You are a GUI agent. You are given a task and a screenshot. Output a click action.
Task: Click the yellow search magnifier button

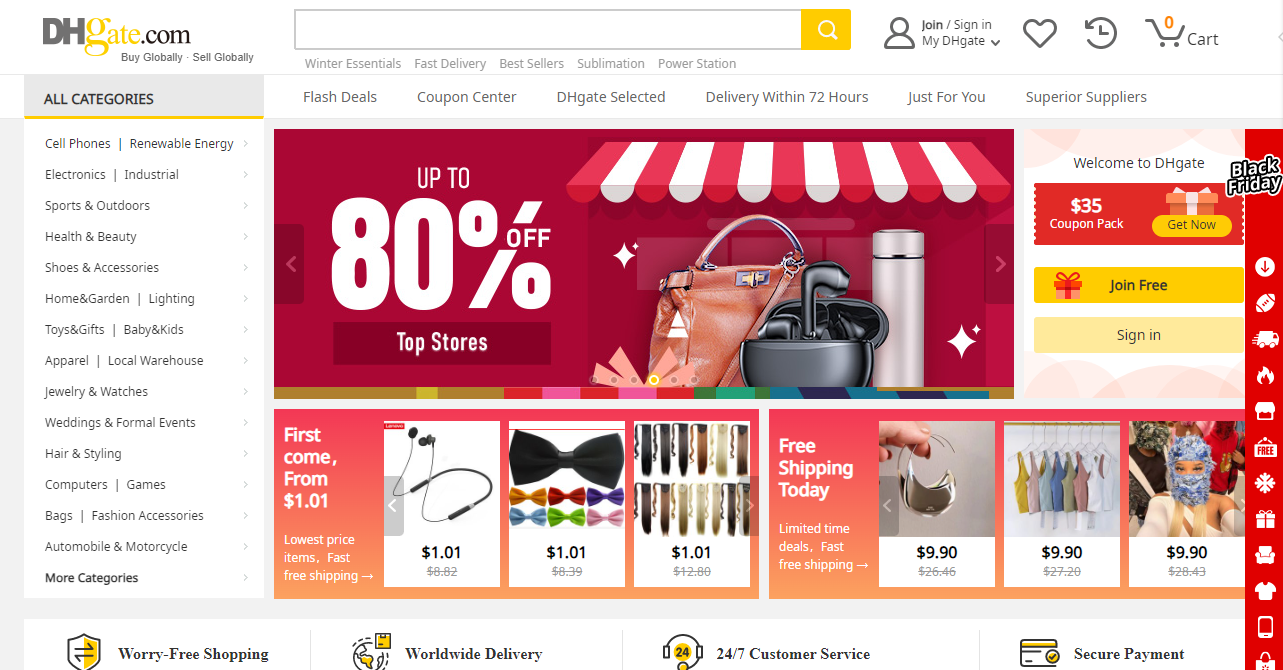click(826, 30)
